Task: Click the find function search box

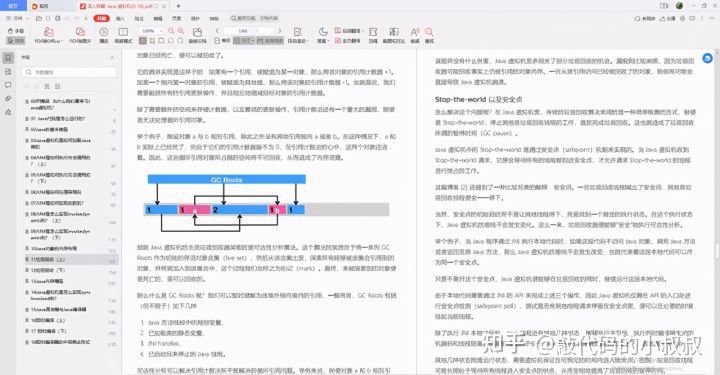Action: [x=255, y=18]
